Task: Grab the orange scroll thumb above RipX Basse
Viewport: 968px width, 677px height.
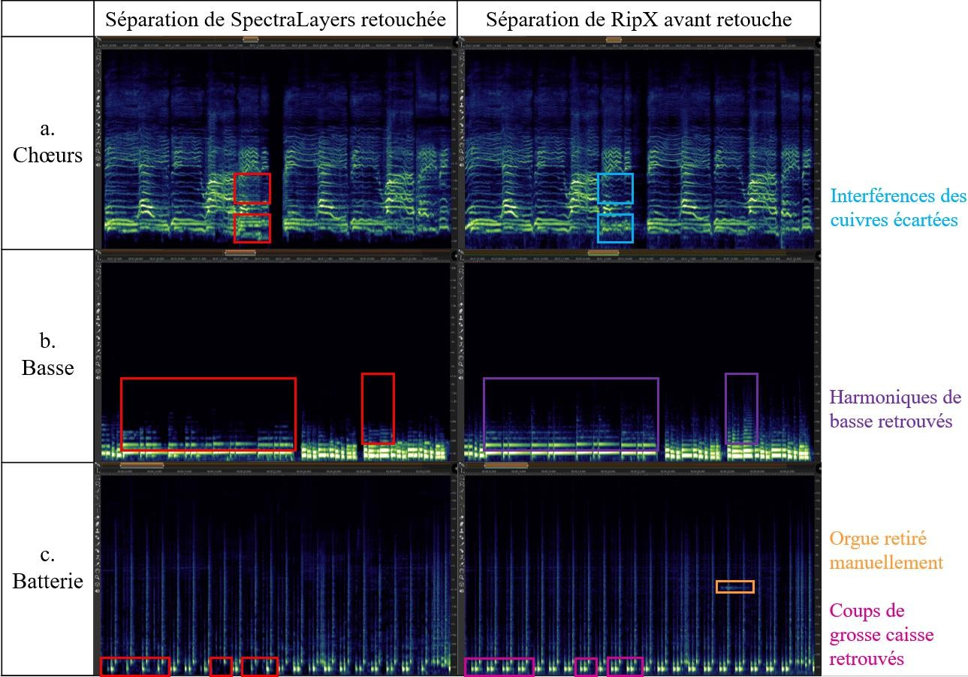Action: (x=603, y=253)
